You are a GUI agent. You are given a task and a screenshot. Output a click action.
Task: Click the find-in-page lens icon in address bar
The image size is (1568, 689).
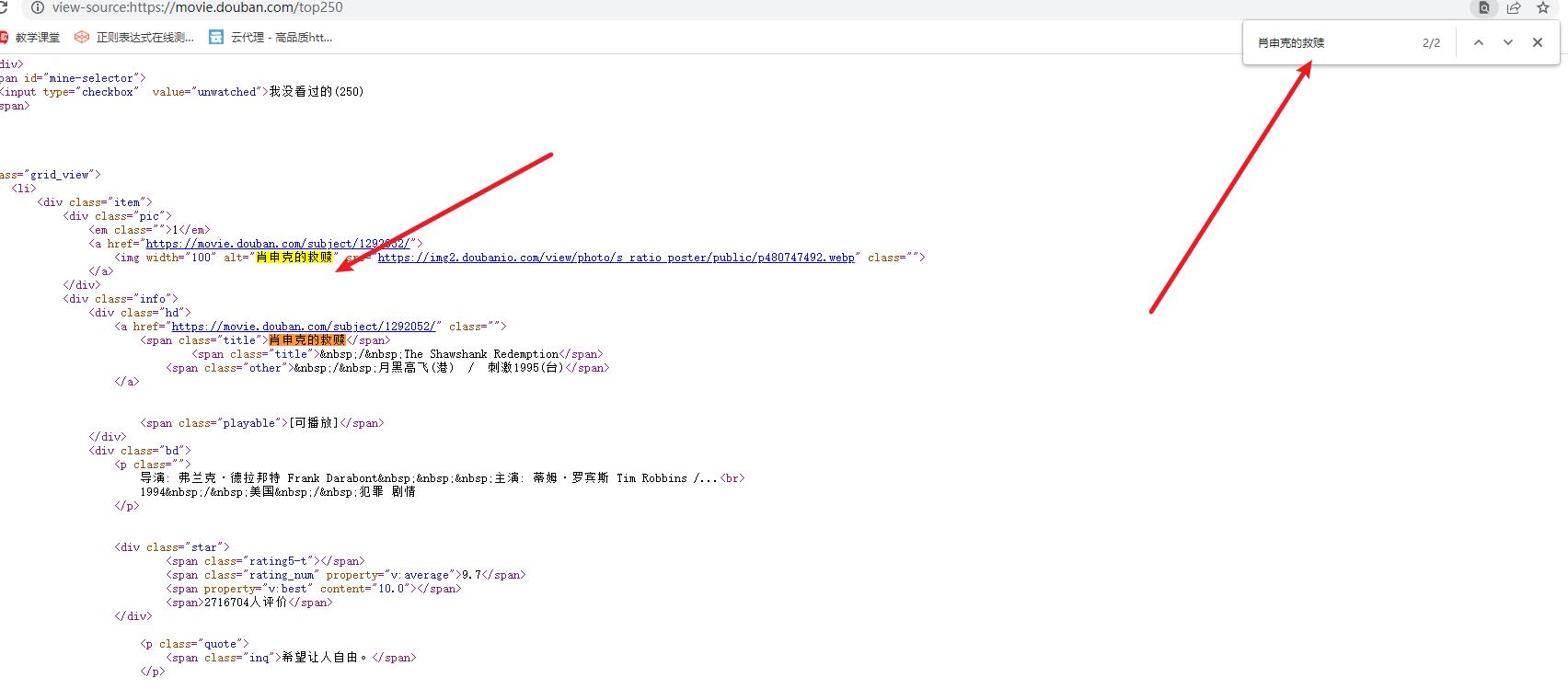coord(1484,7)
